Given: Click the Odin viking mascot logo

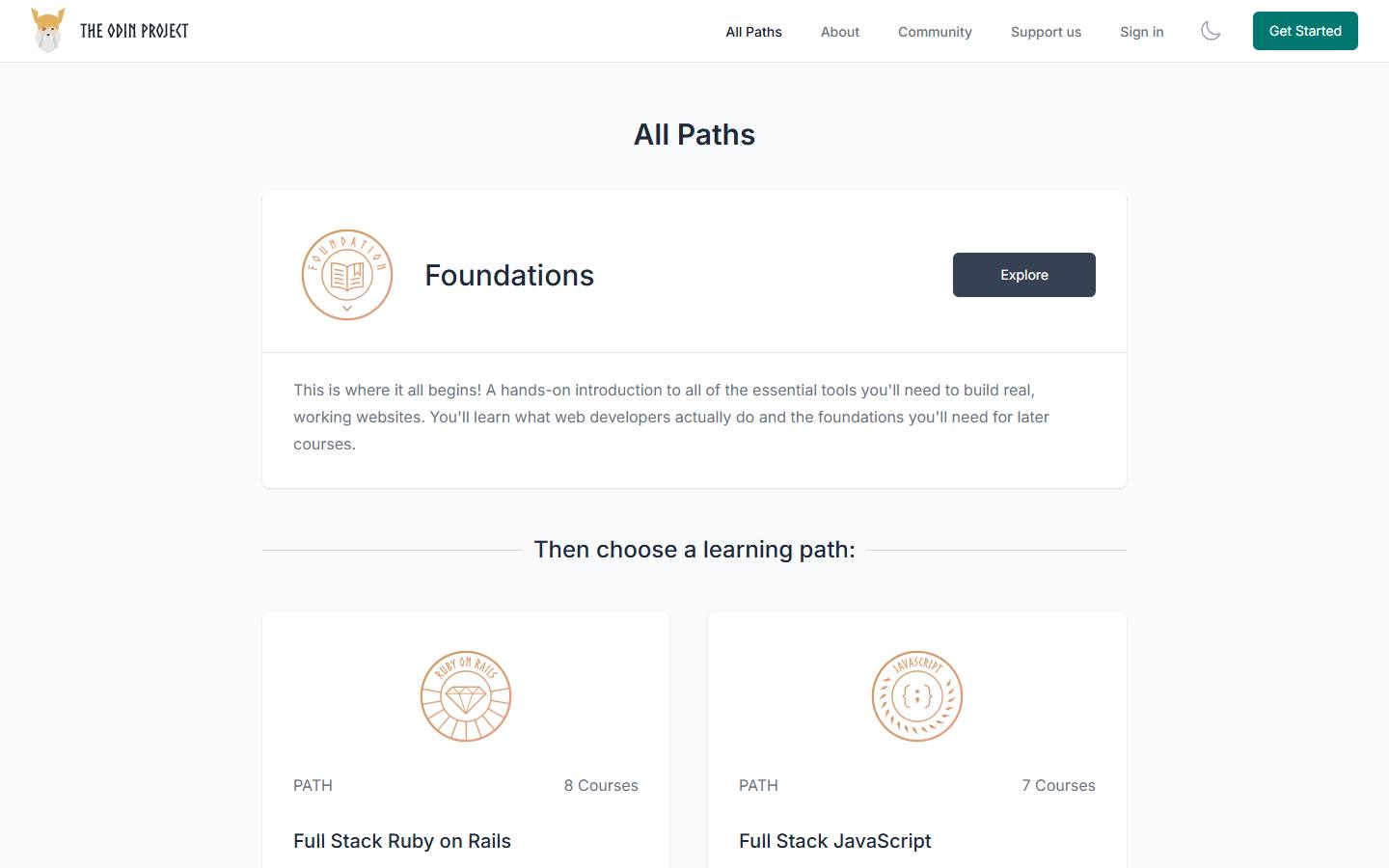Looking at the screenshot, I should 47,31.
